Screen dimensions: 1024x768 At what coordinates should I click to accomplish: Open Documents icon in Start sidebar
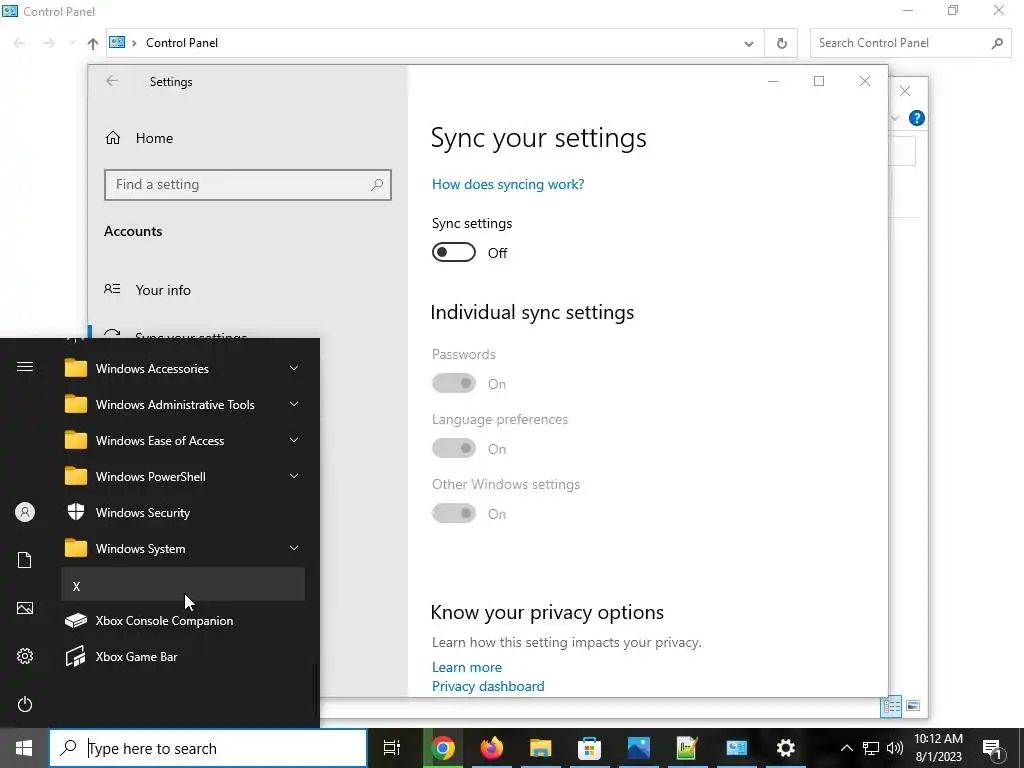25,560
